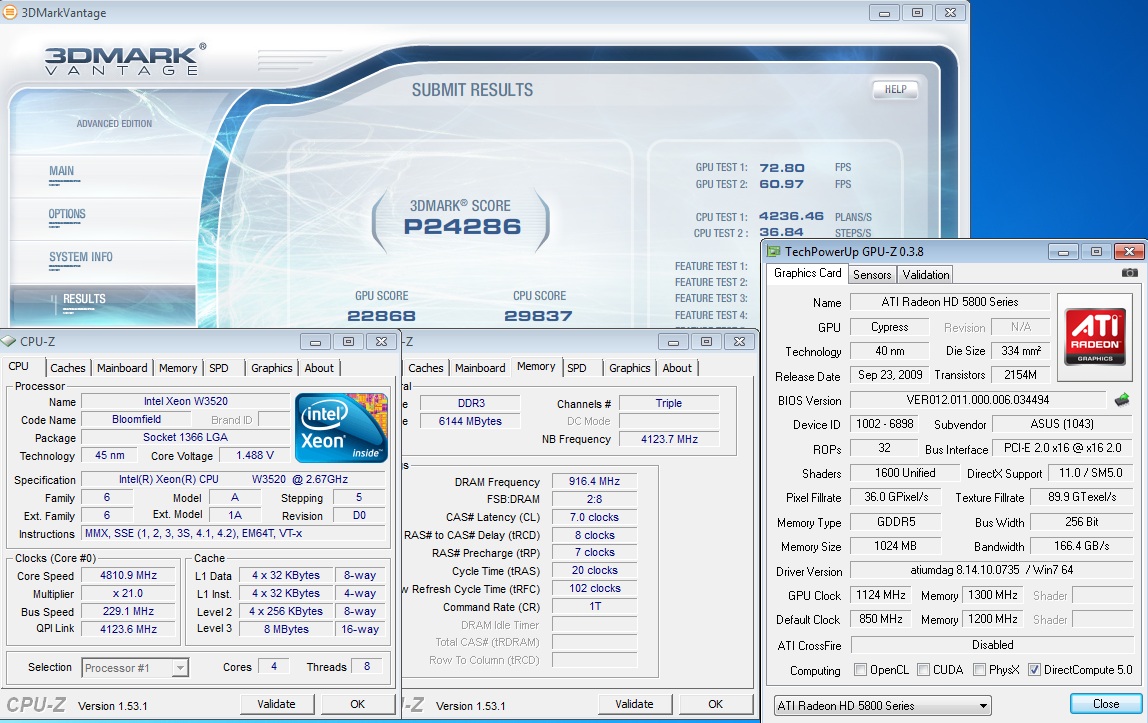Open the About tab in front CPU-Z window
The height and width of the screenshot is (723, 1148).
(319, 368)
